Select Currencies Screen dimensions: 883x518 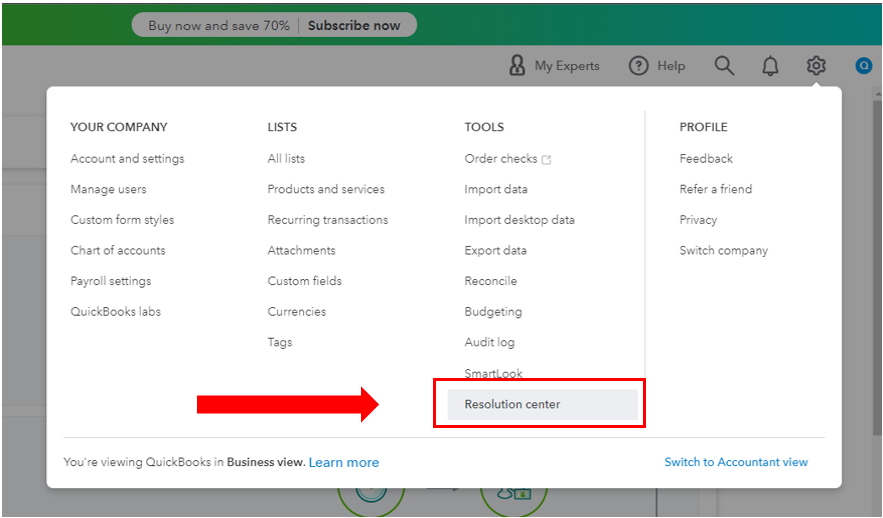297,311
